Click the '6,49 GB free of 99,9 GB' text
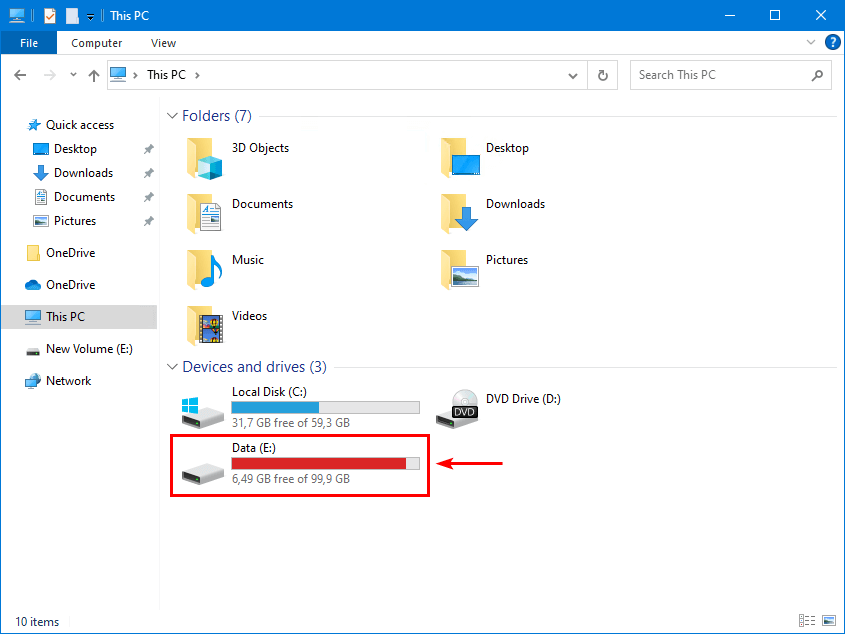 (291, 479)
